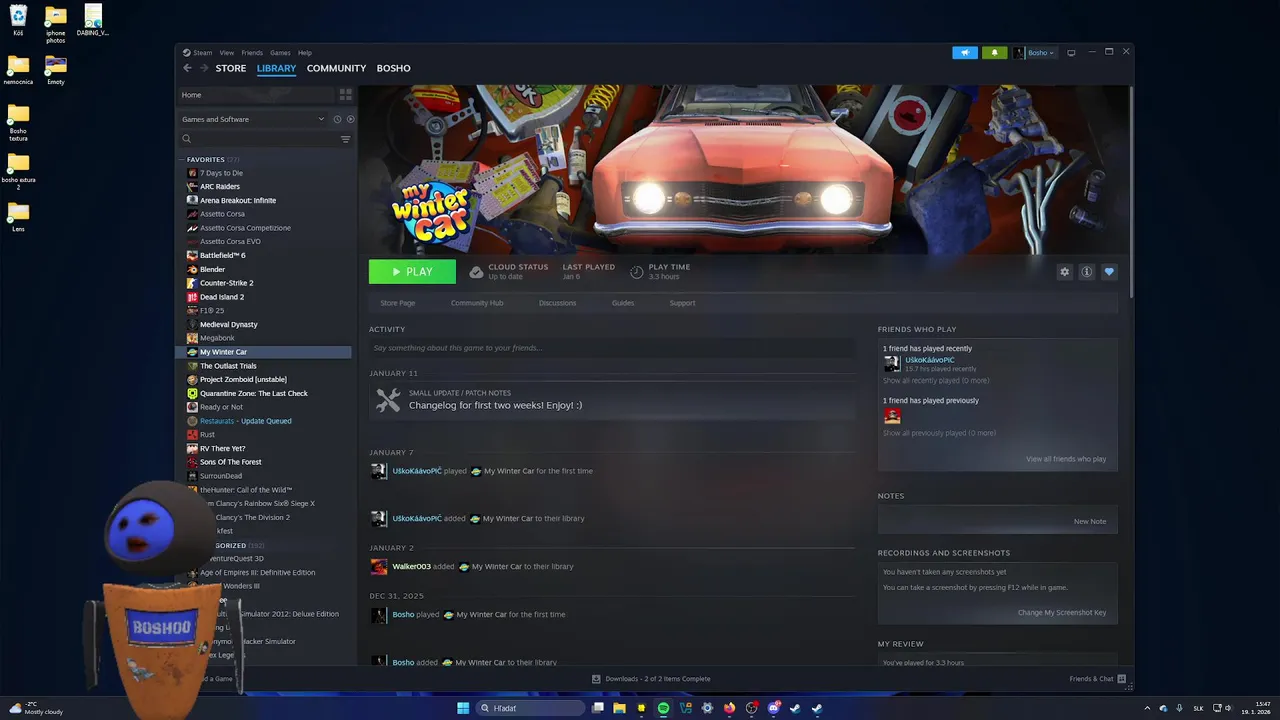Open the Support link

682,303
